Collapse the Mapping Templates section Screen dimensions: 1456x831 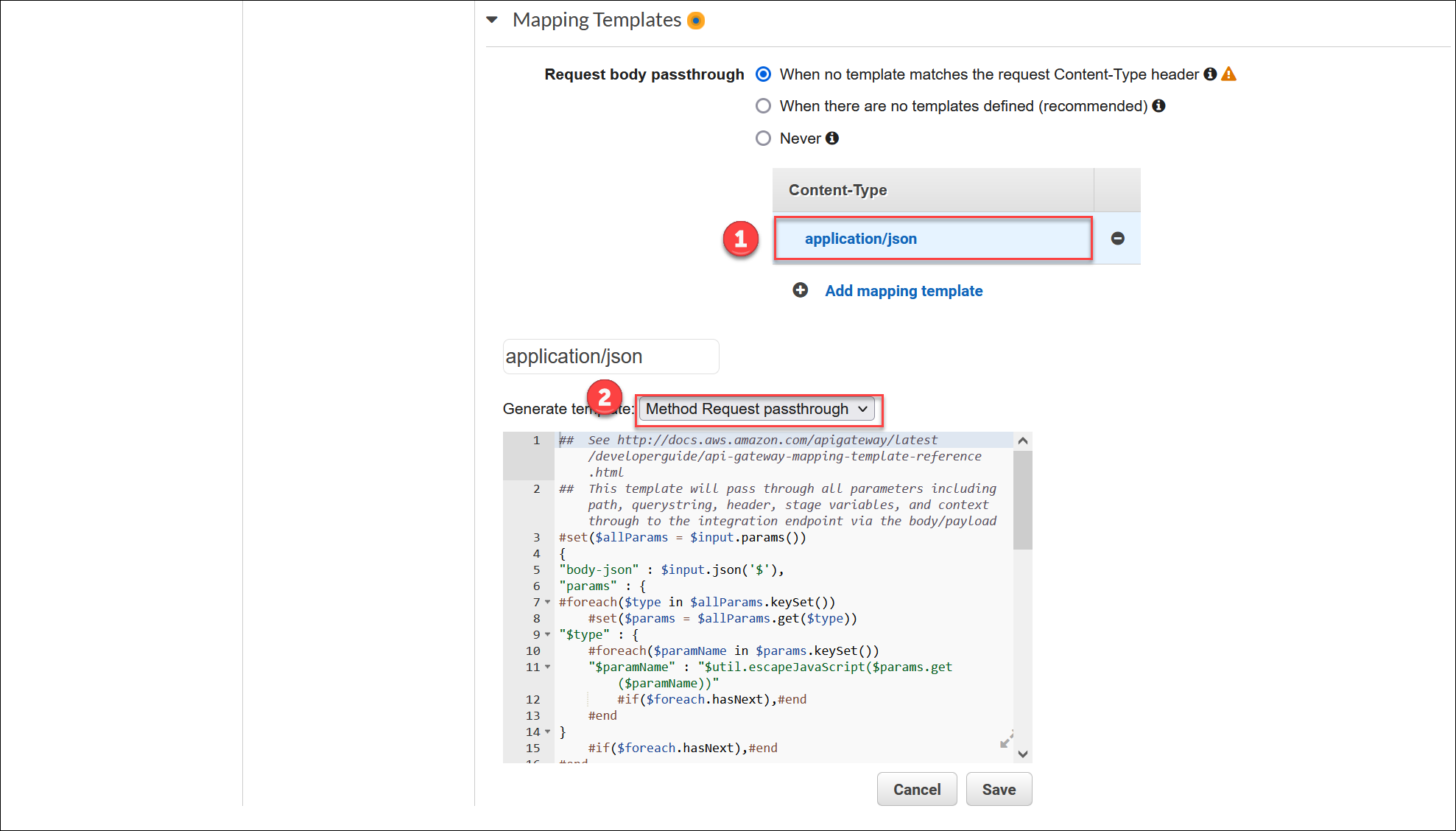(492, 21)
